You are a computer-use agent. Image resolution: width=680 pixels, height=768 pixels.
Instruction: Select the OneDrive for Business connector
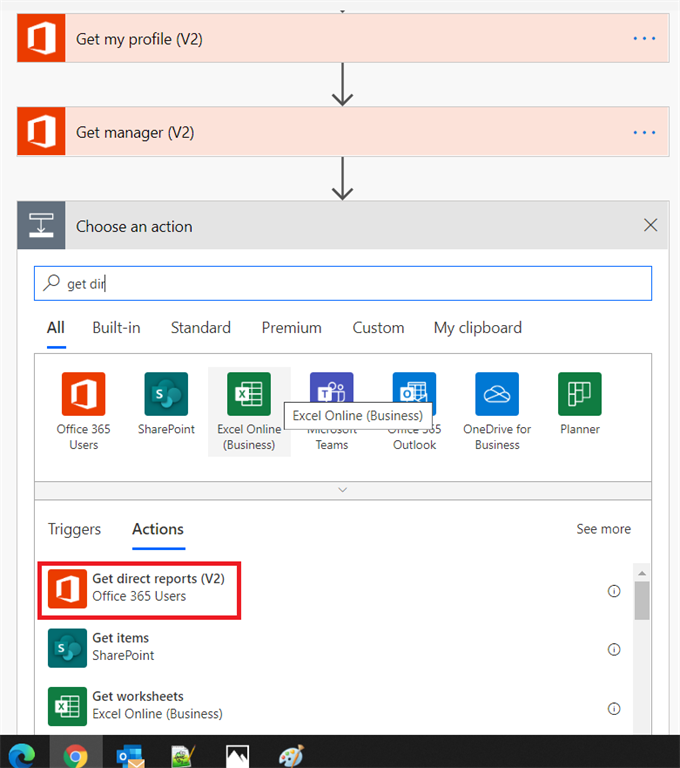497,394
